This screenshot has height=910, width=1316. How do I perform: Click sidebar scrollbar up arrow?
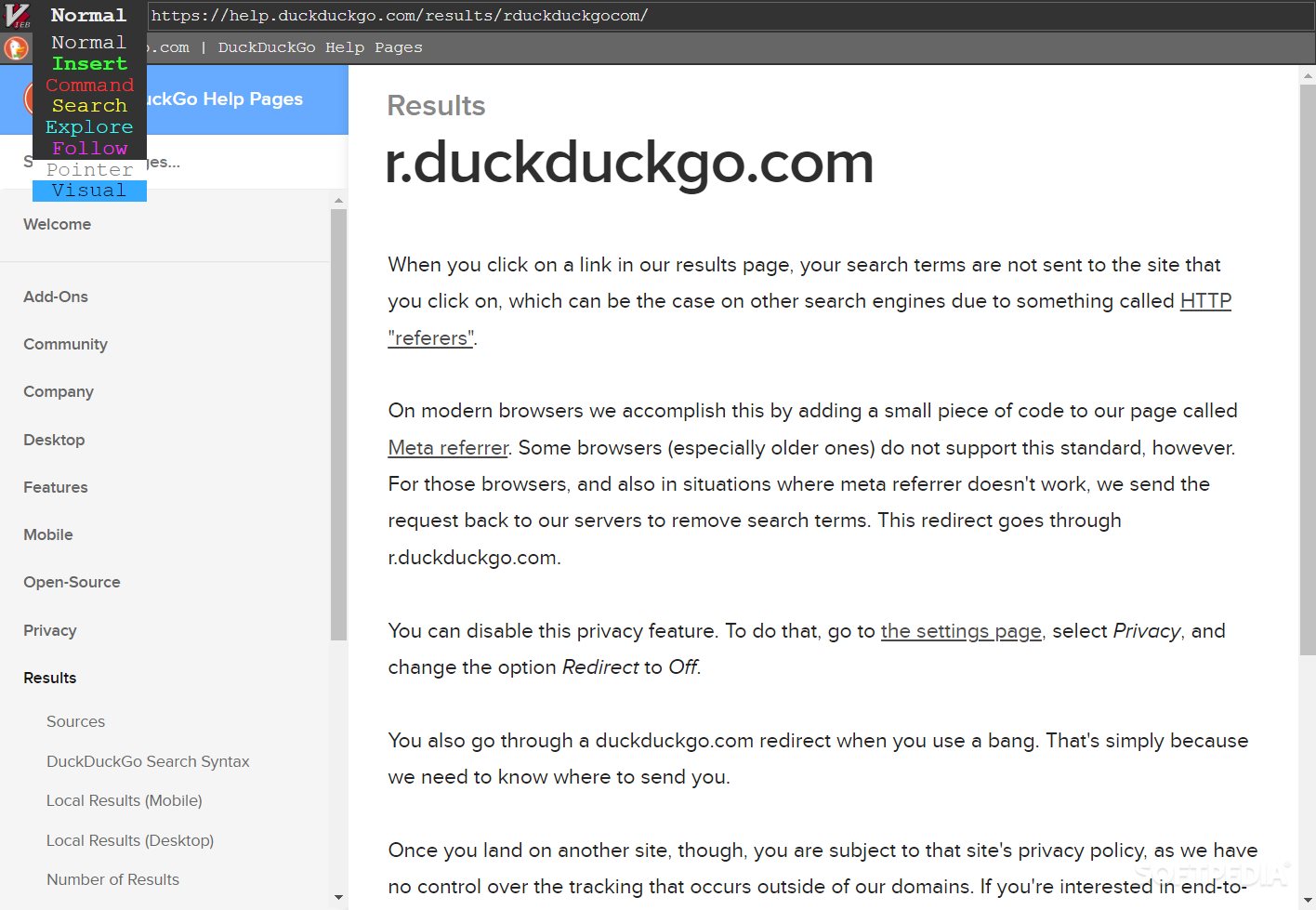pos(338,200)
